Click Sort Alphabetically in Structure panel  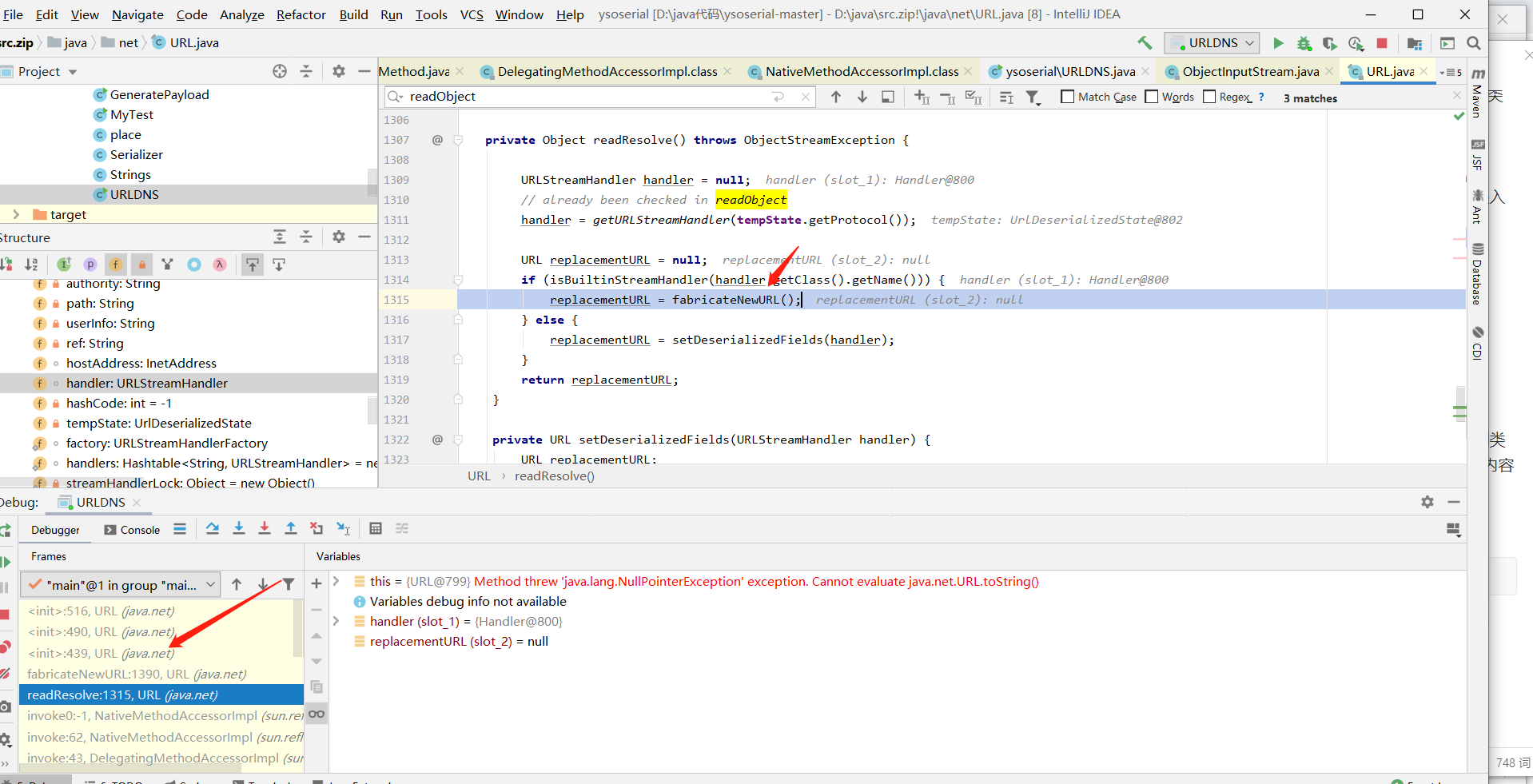31,265
